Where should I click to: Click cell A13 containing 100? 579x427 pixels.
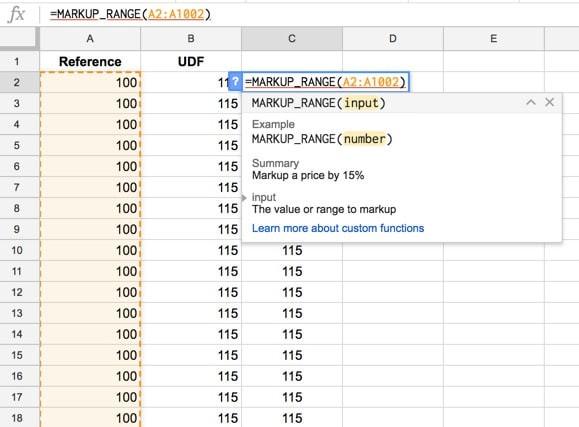[90, 313]
